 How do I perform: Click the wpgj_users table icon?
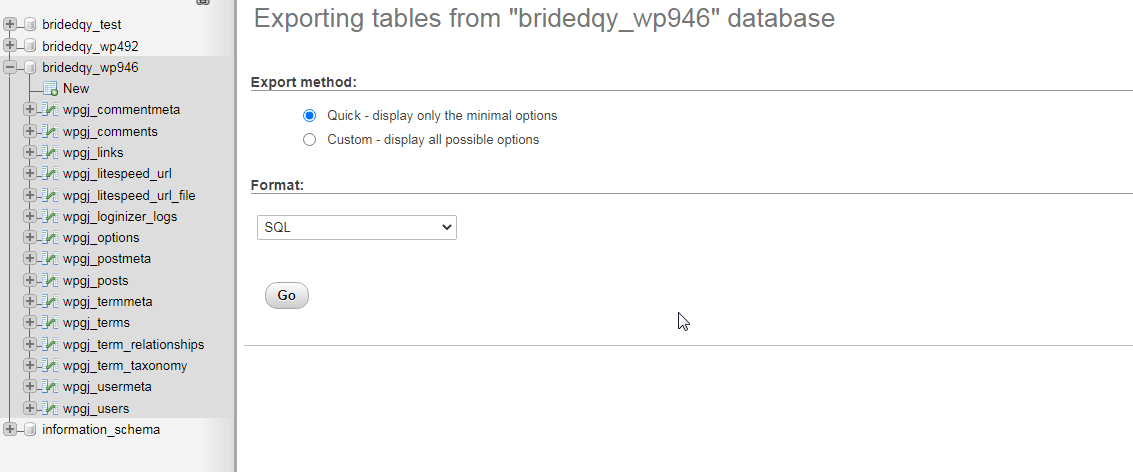(51, 409)
